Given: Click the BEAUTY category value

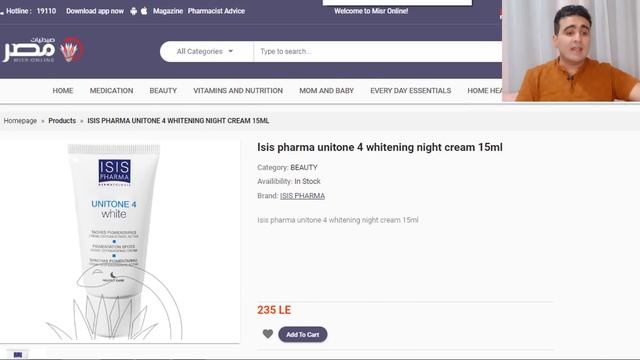Looking at the screenshot, I should (304, 167).
